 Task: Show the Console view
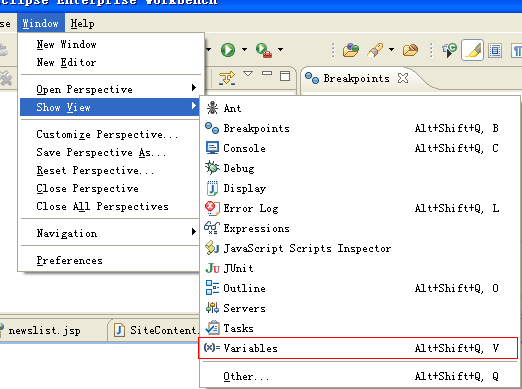pos(360,148)
